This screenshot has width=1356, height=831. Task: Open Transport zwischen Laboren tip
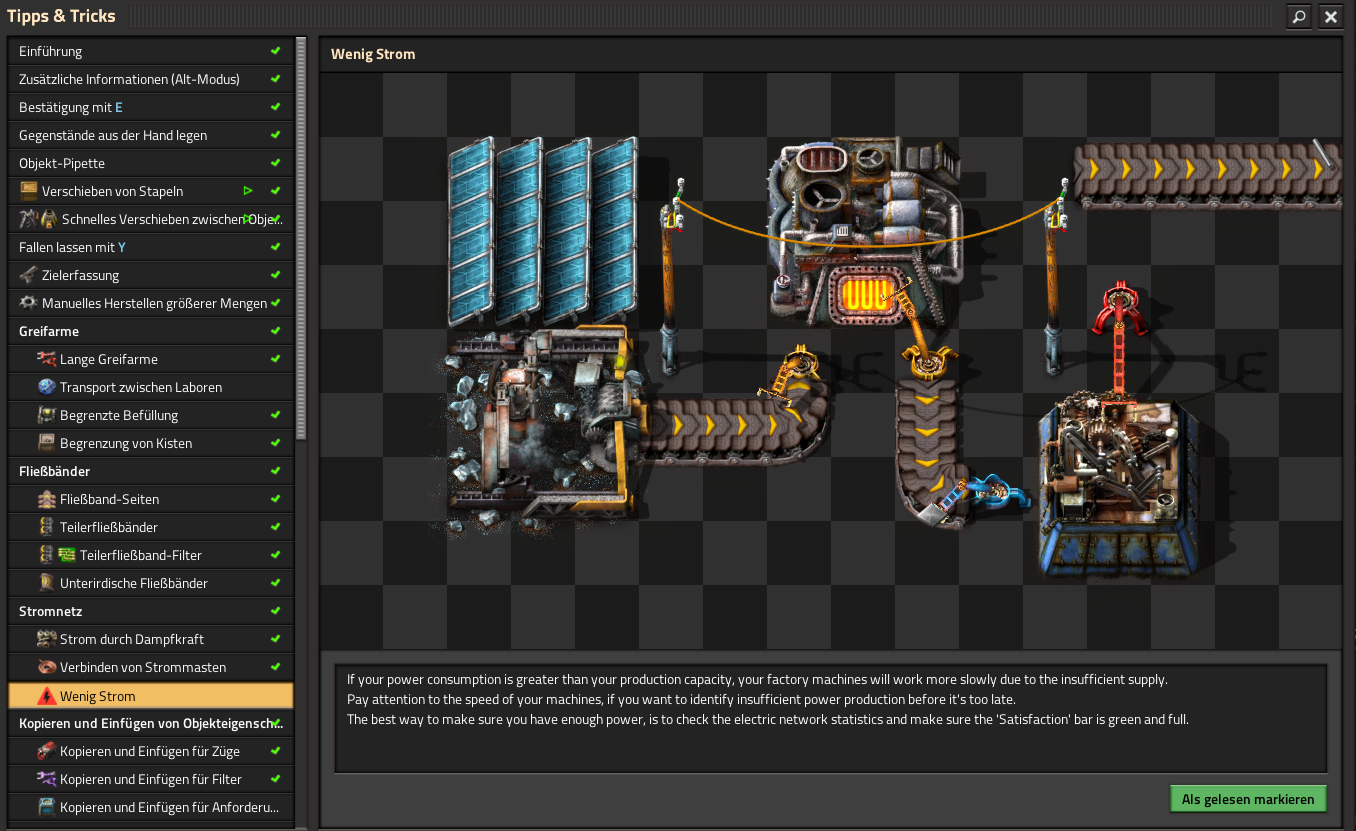(151, 387)
